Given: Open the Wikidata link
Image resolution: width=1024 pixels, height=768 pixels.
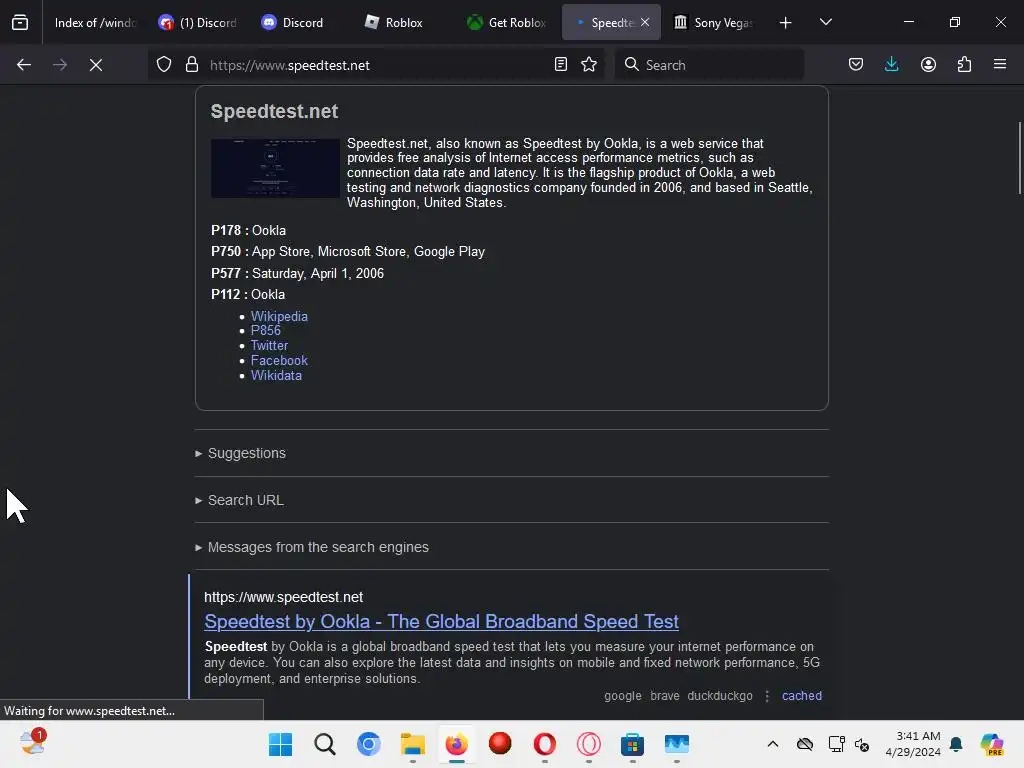Looking at the screenshot, I should click(276, 376).
